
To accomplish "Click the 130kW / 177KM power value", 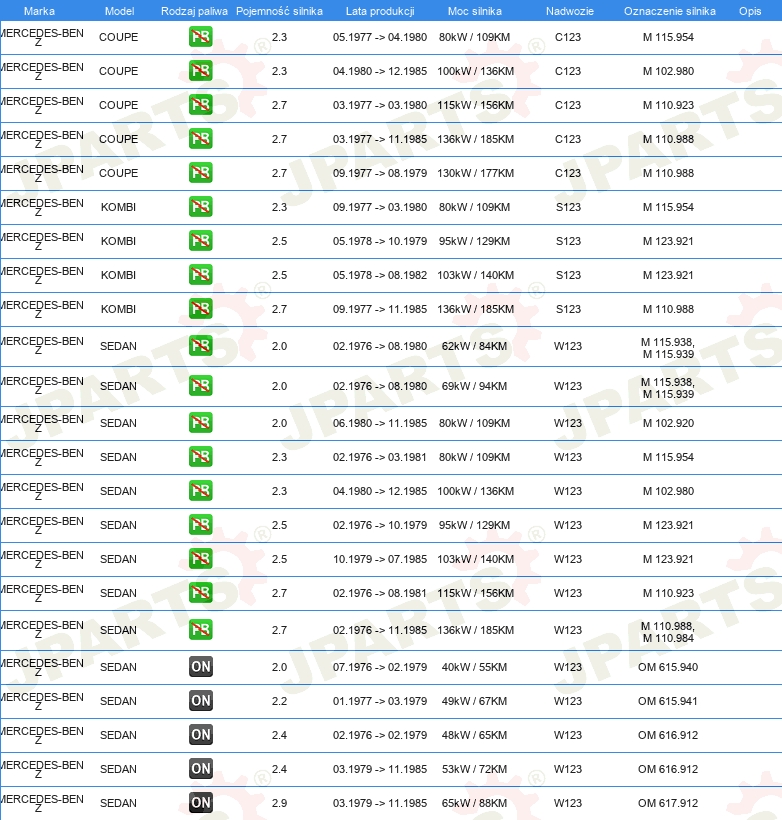I will [x=475, y=173].
